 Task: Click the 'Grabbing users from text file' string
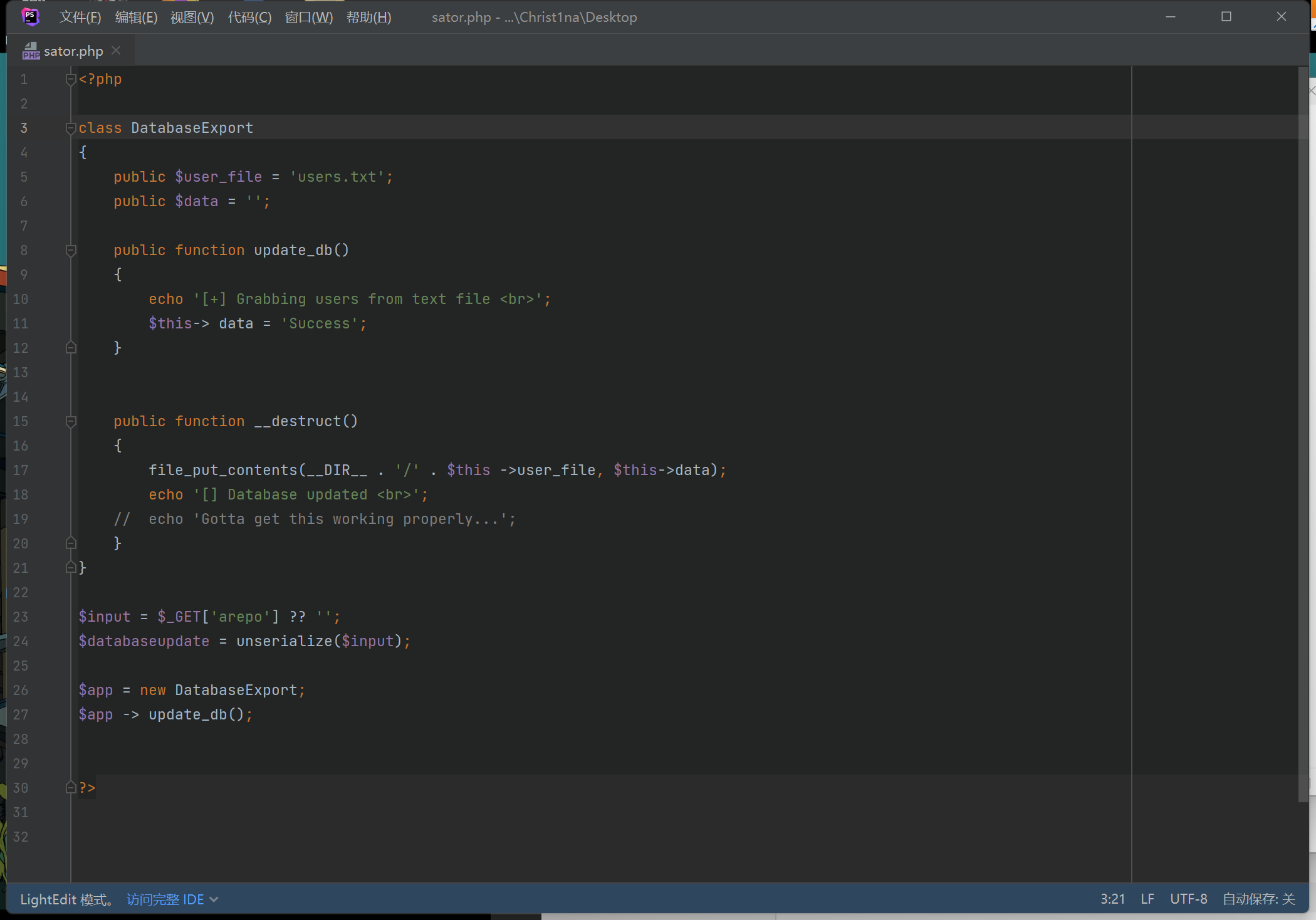368,299
